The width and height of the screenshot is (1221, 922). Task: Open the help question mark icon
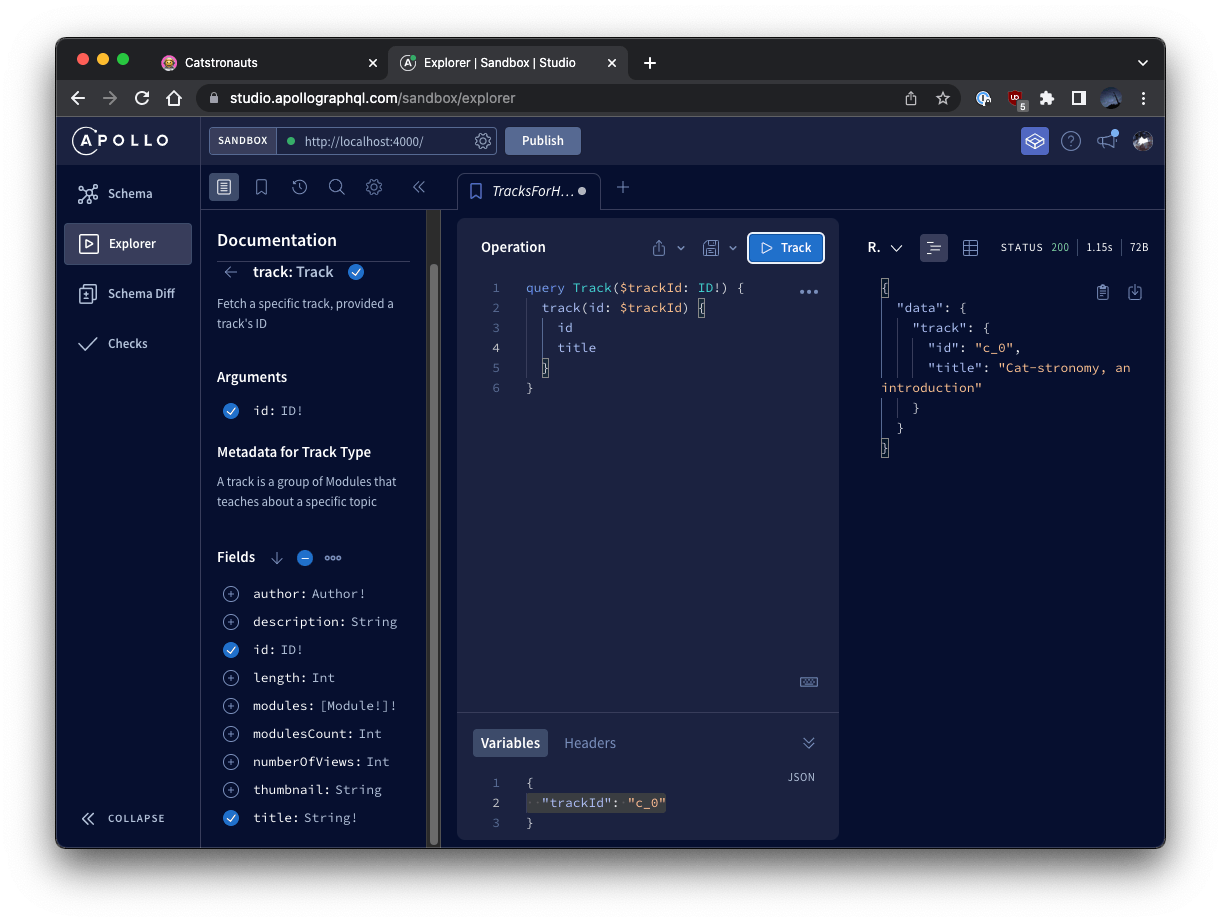[x=1071, y=141]
